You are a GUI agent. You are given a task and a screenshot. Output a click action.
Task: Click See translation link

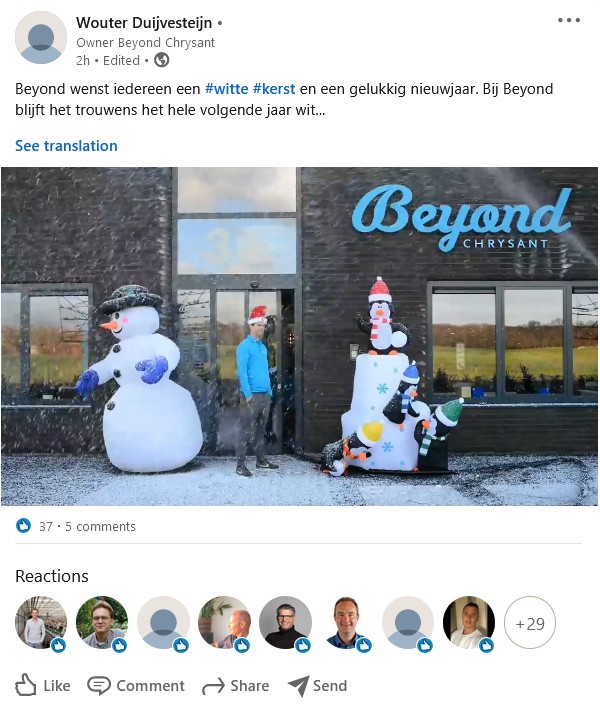tap(66, 146)
